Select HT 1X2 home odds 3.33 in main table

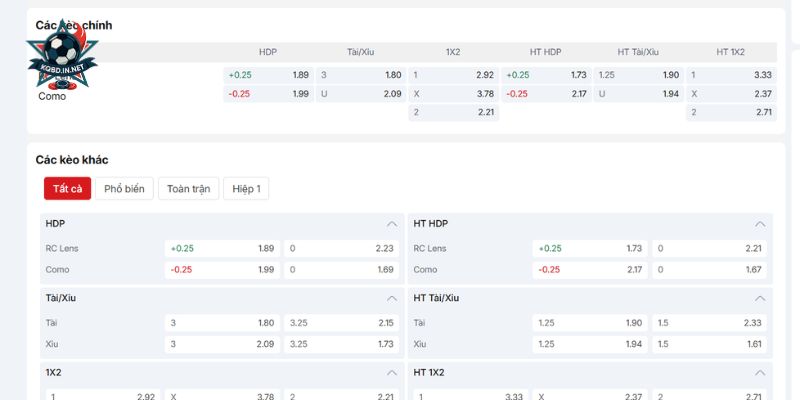coord(731,75)
